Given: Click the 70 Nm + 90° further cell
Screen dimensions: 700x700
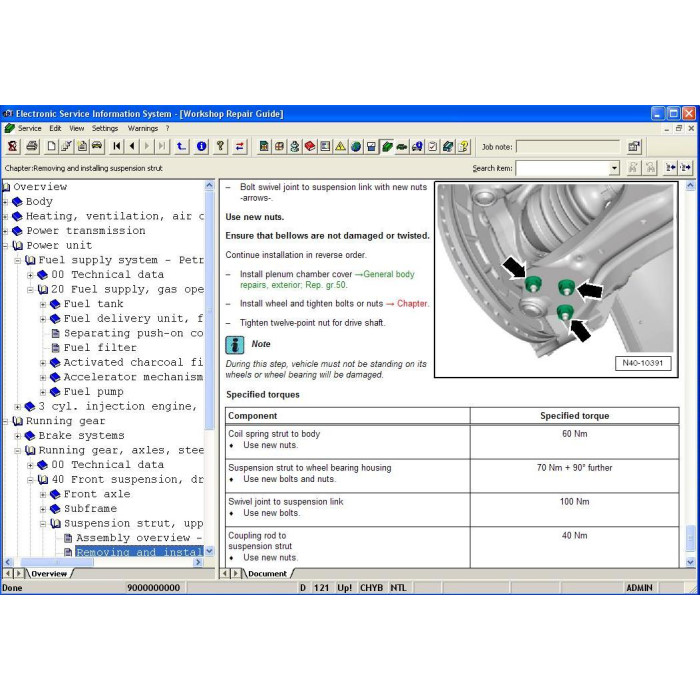Looking at the screenshot, I should (x=575, y=475).
